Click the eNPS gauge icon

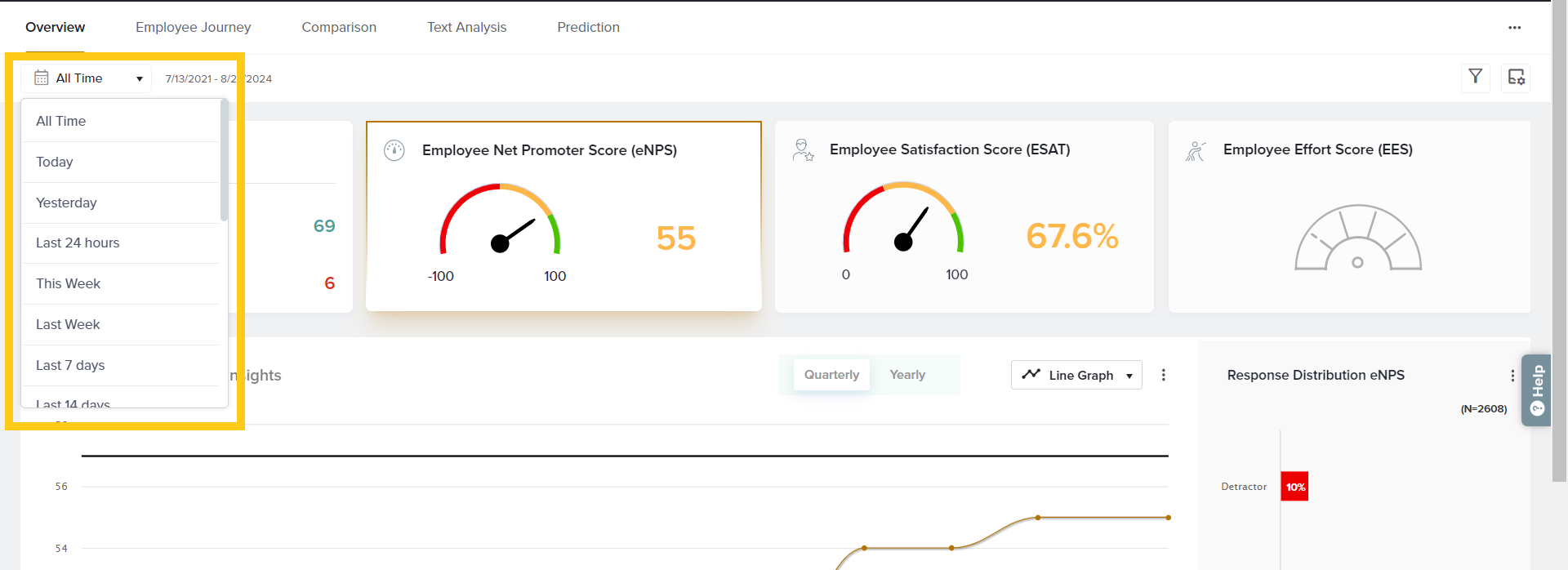pyautogui.click(x=394, y=150)
